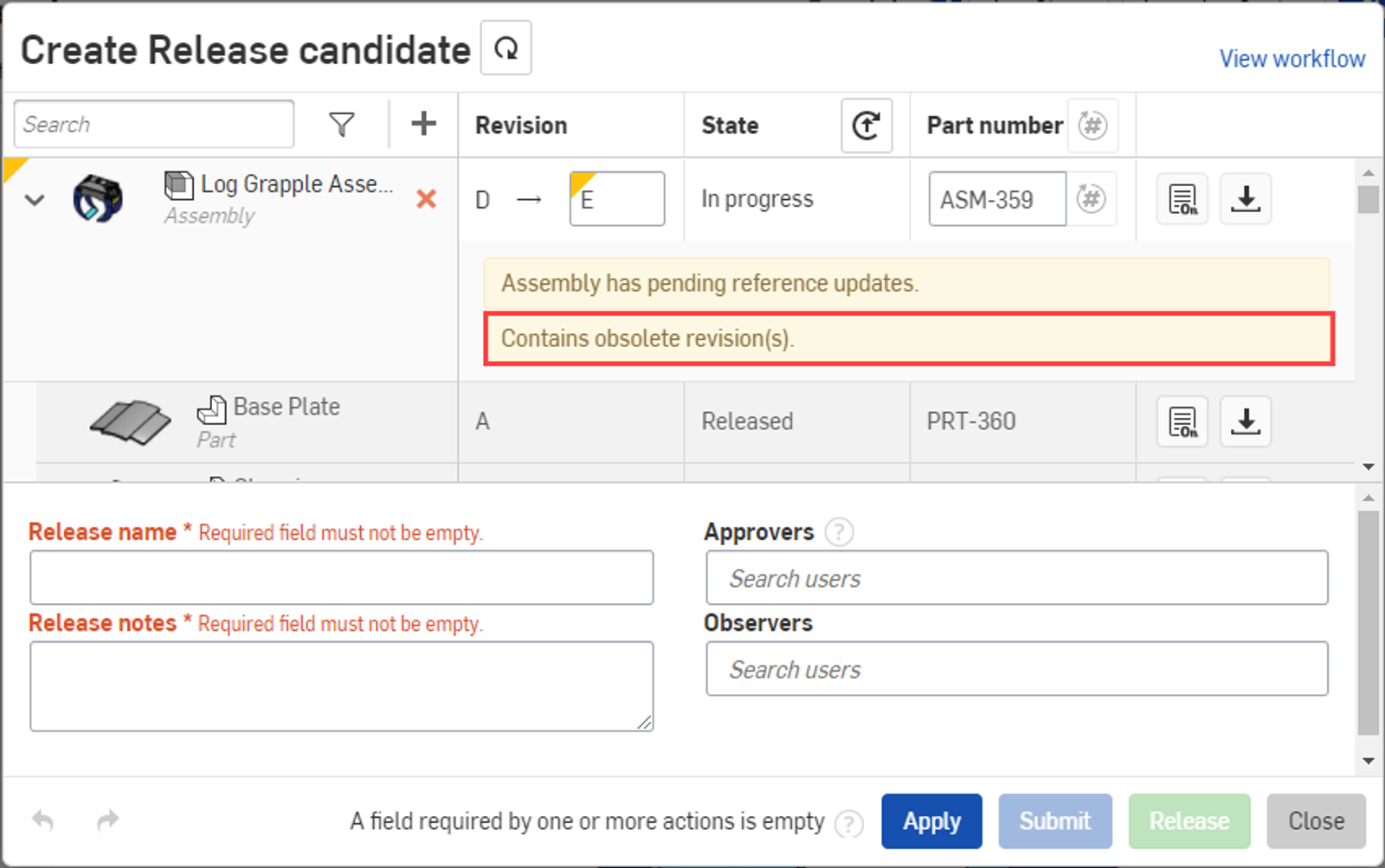The height and width of the screenshot is (868, 1385).
Task: Click download icon for Base Plate row
Action: tap(1245, 421)
